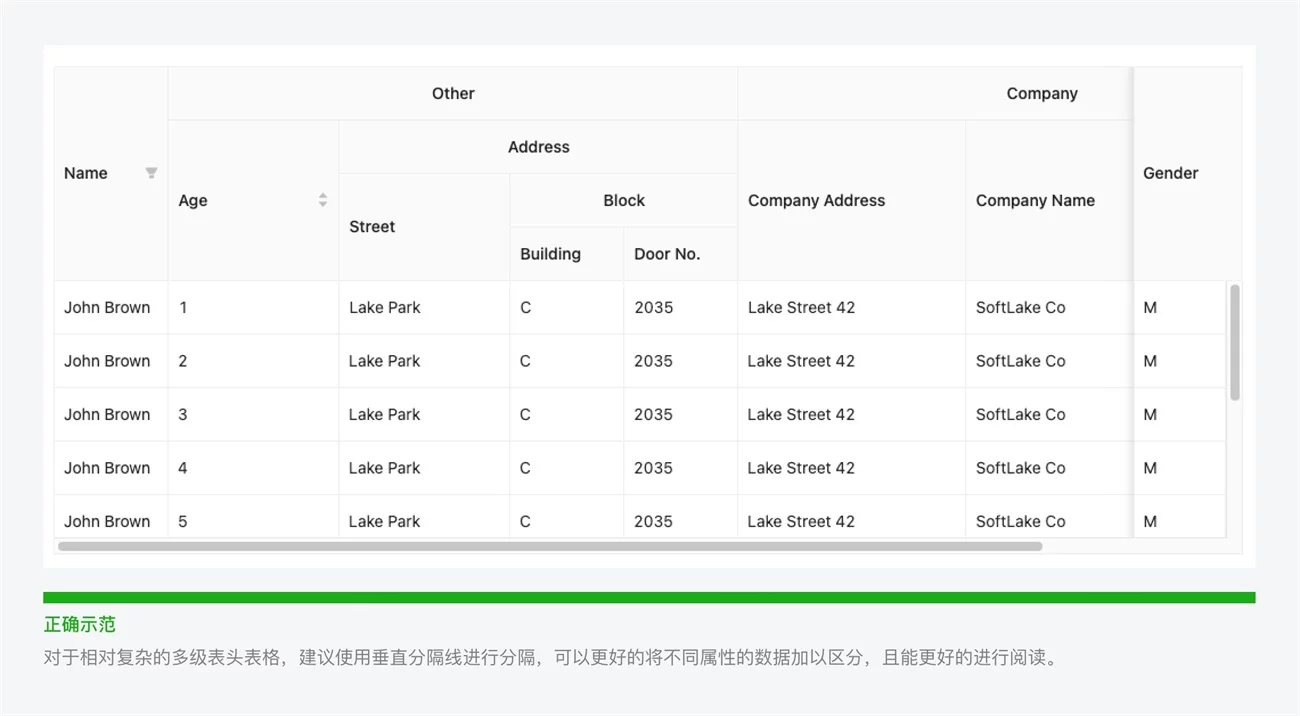Grab the table's vertical scrollbar thumb
Viewport: 1300px width, 716px height.
point(1235,342)
